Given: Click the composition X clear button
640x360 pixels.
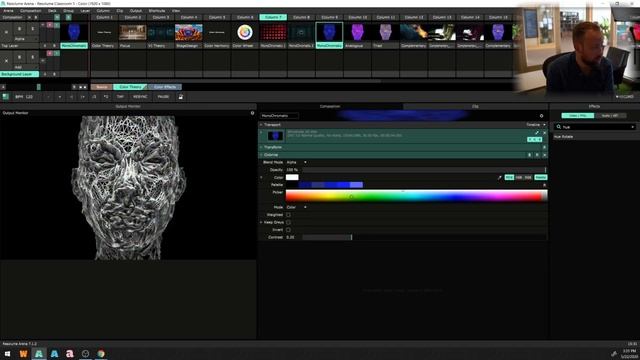Looking at the screenshot, I should (x=29, y=18).
